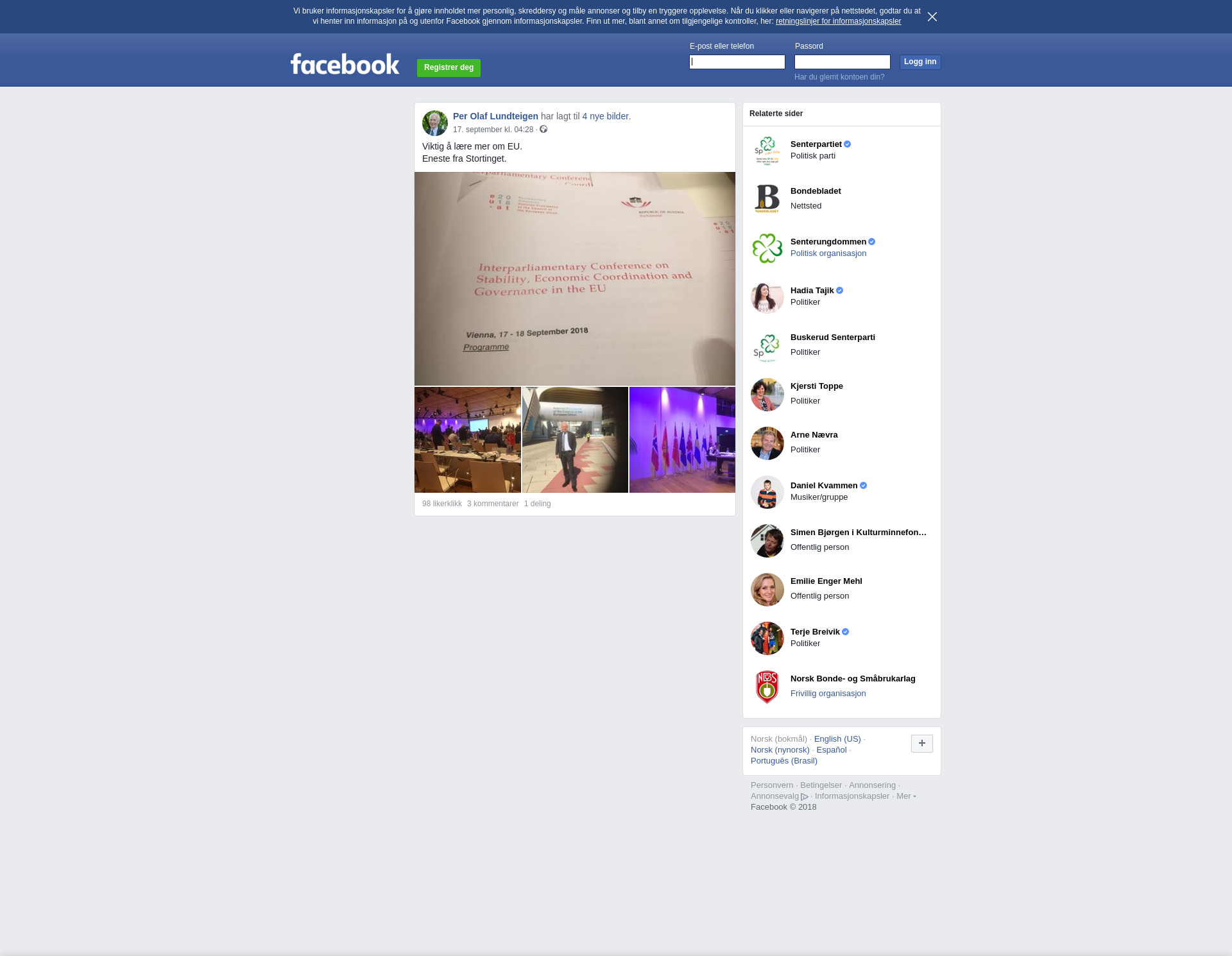Open Kjersti Toppe's profile photo
Image resolution: width=1232 pixels, height=956 pixels.
click(767, 395)
